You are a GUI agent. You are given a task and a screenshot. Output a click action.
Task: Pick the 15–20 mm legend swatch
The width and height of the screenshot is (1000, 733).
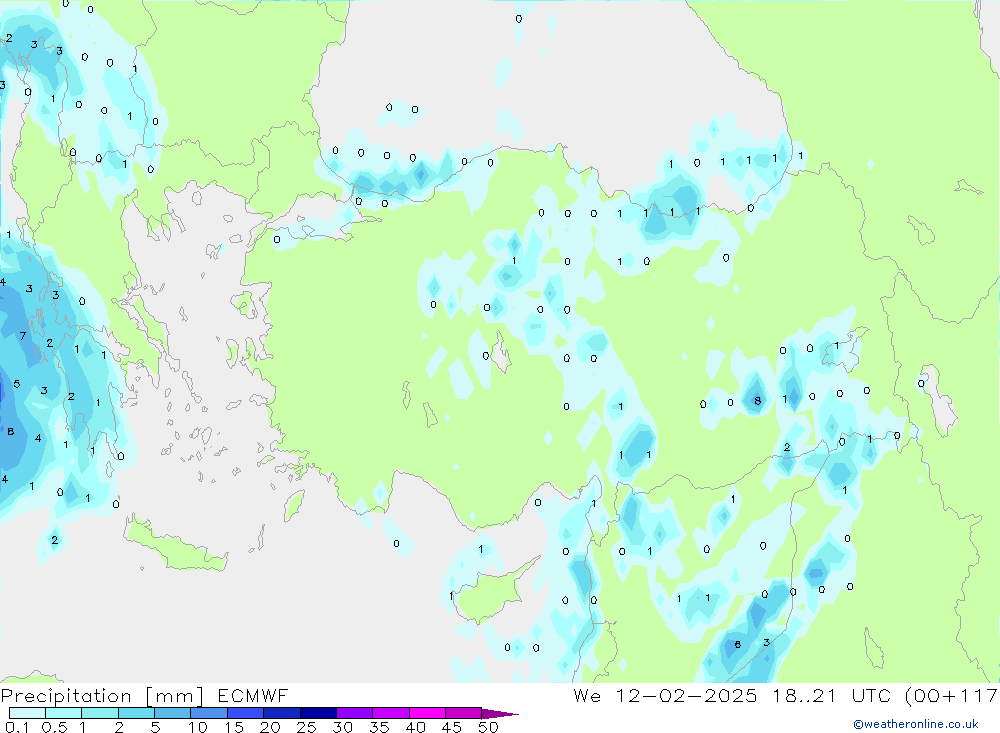point(245,713)
